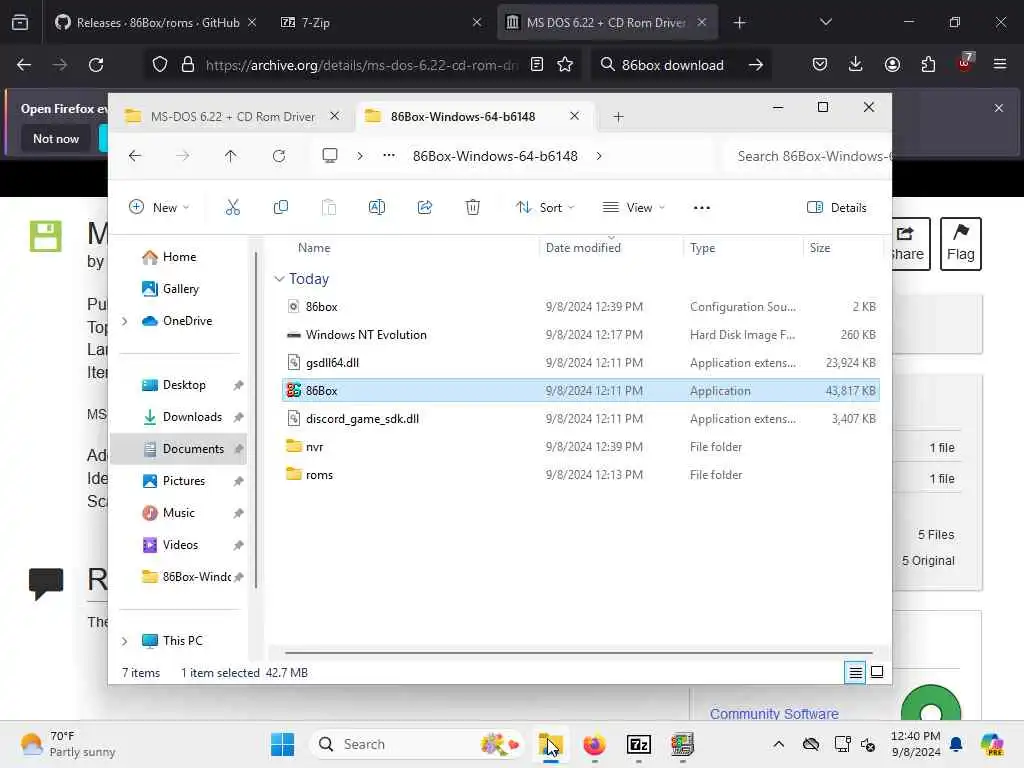Add a new Explorer tab
1024x768 pixels.
618,117
